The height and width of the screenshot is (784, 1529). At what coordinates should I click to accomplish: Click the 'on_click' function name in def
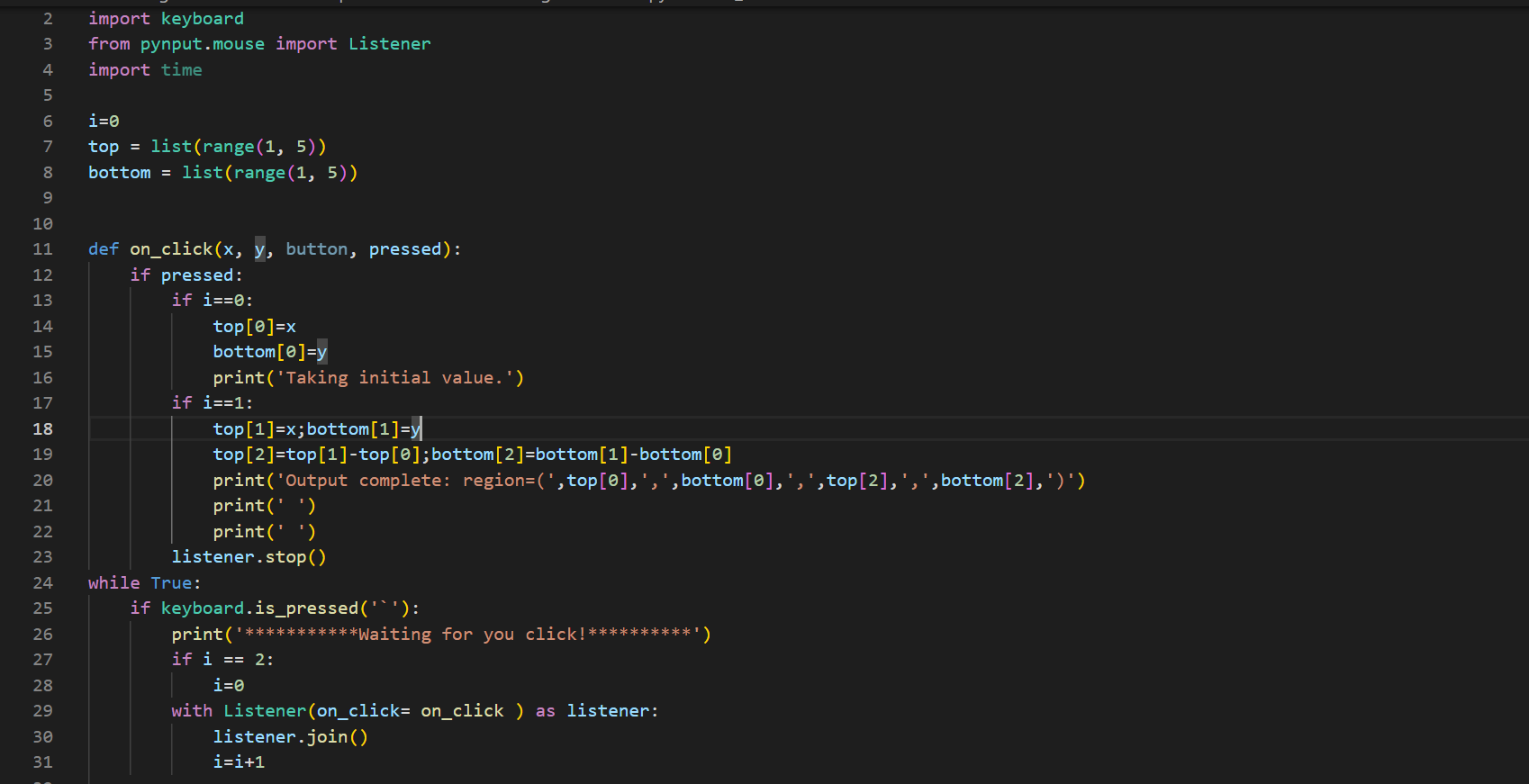click(x=171, y=249)
